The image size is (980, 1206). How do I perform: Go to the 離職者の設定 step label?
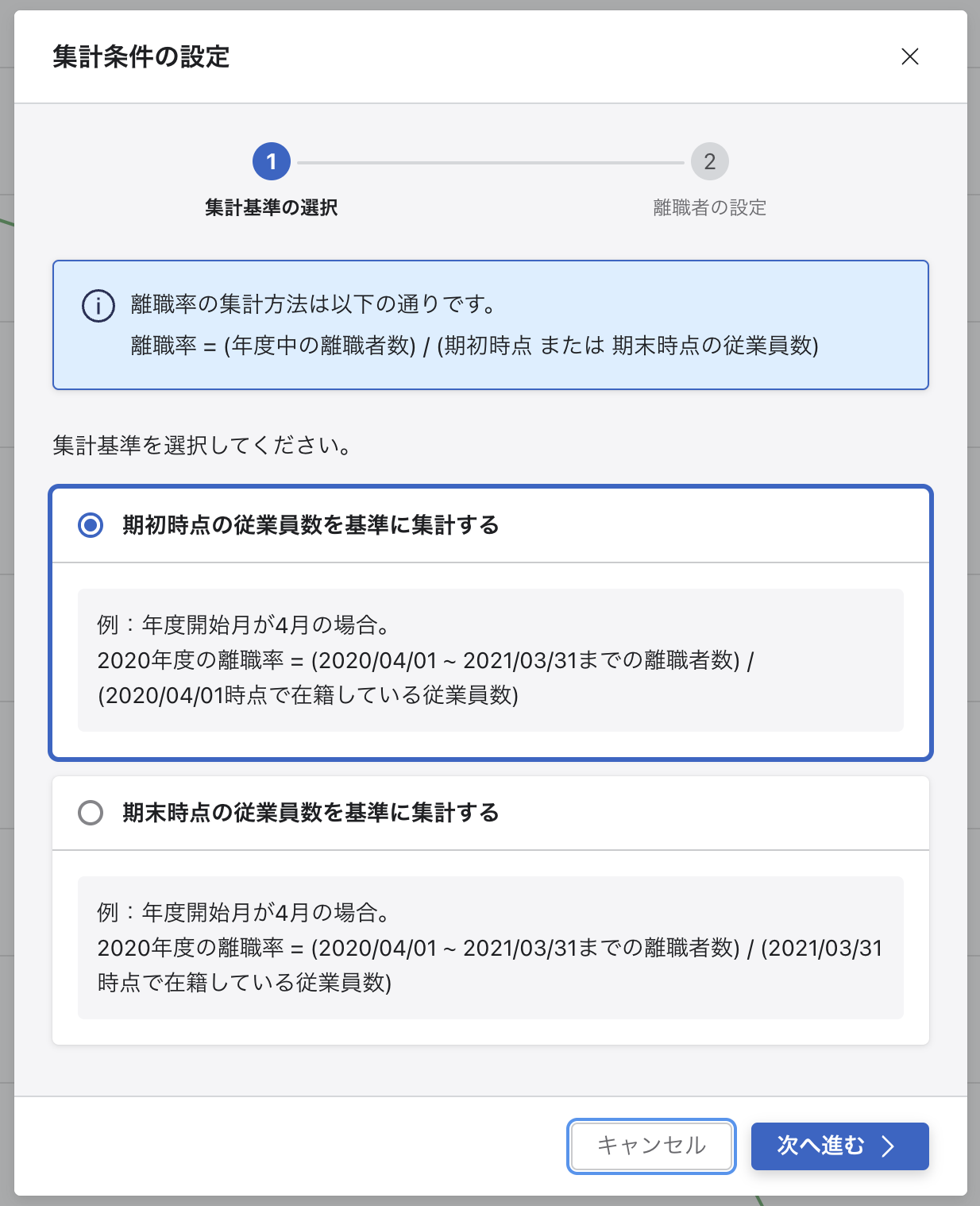point(710,208)
